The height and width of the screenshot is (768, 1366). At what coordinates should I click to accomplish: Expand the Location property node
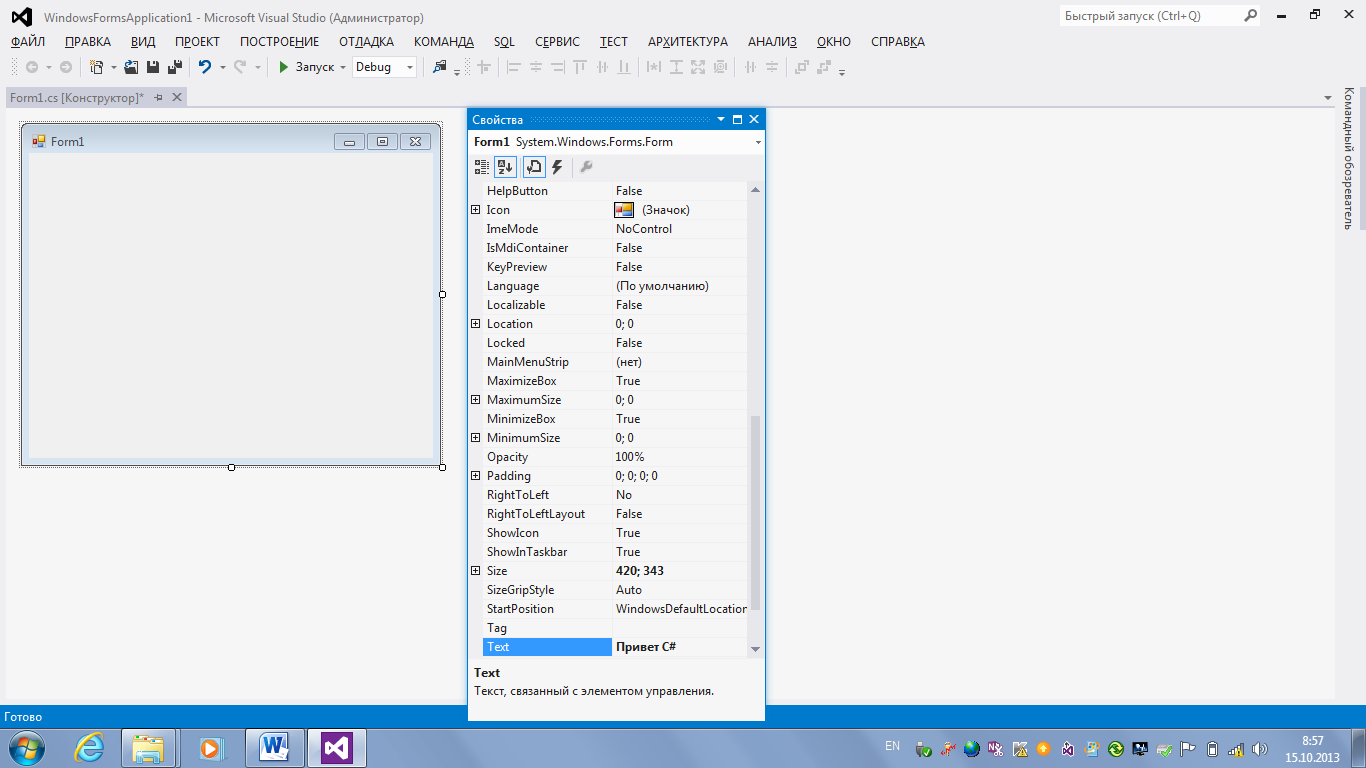(476, 324)
